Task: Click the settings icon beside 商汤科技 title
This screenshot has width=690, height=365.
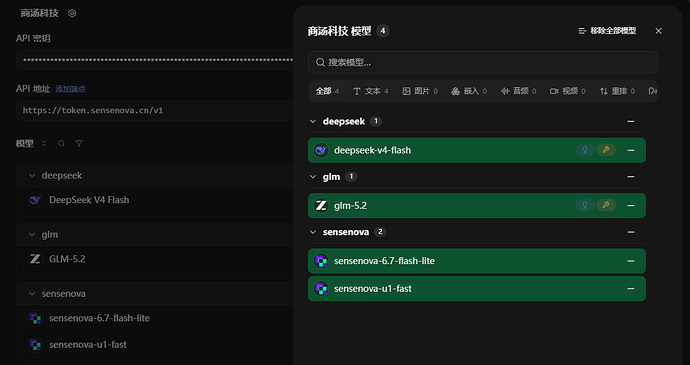Action: pos(72,13)
